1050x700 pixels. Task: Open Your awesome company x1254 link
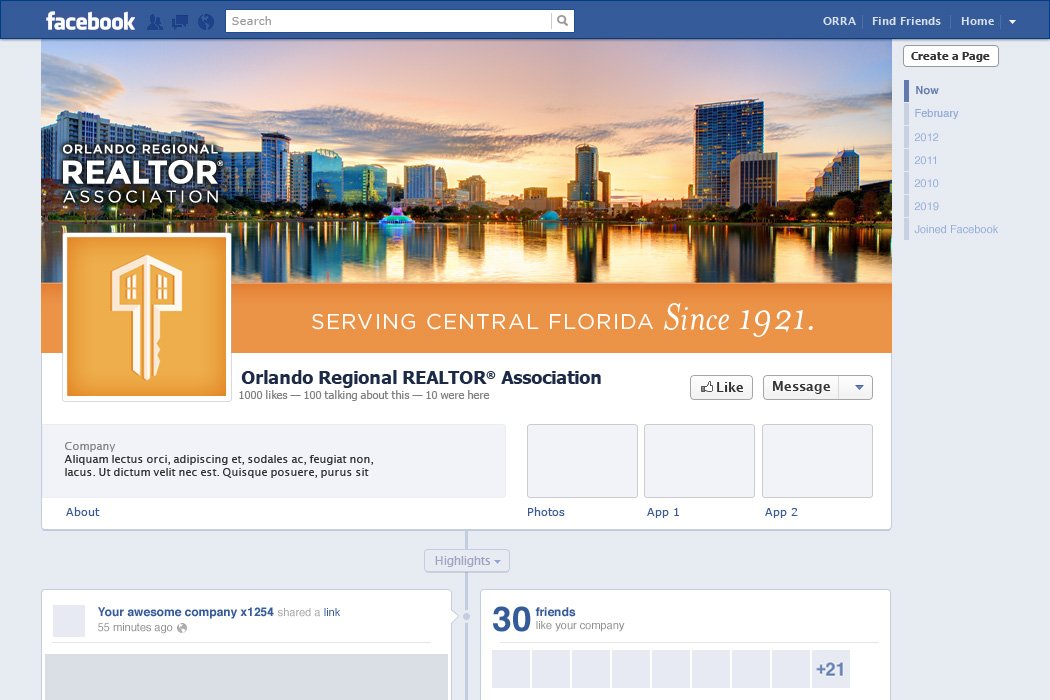pyautogui.click(x=185, y=612)
